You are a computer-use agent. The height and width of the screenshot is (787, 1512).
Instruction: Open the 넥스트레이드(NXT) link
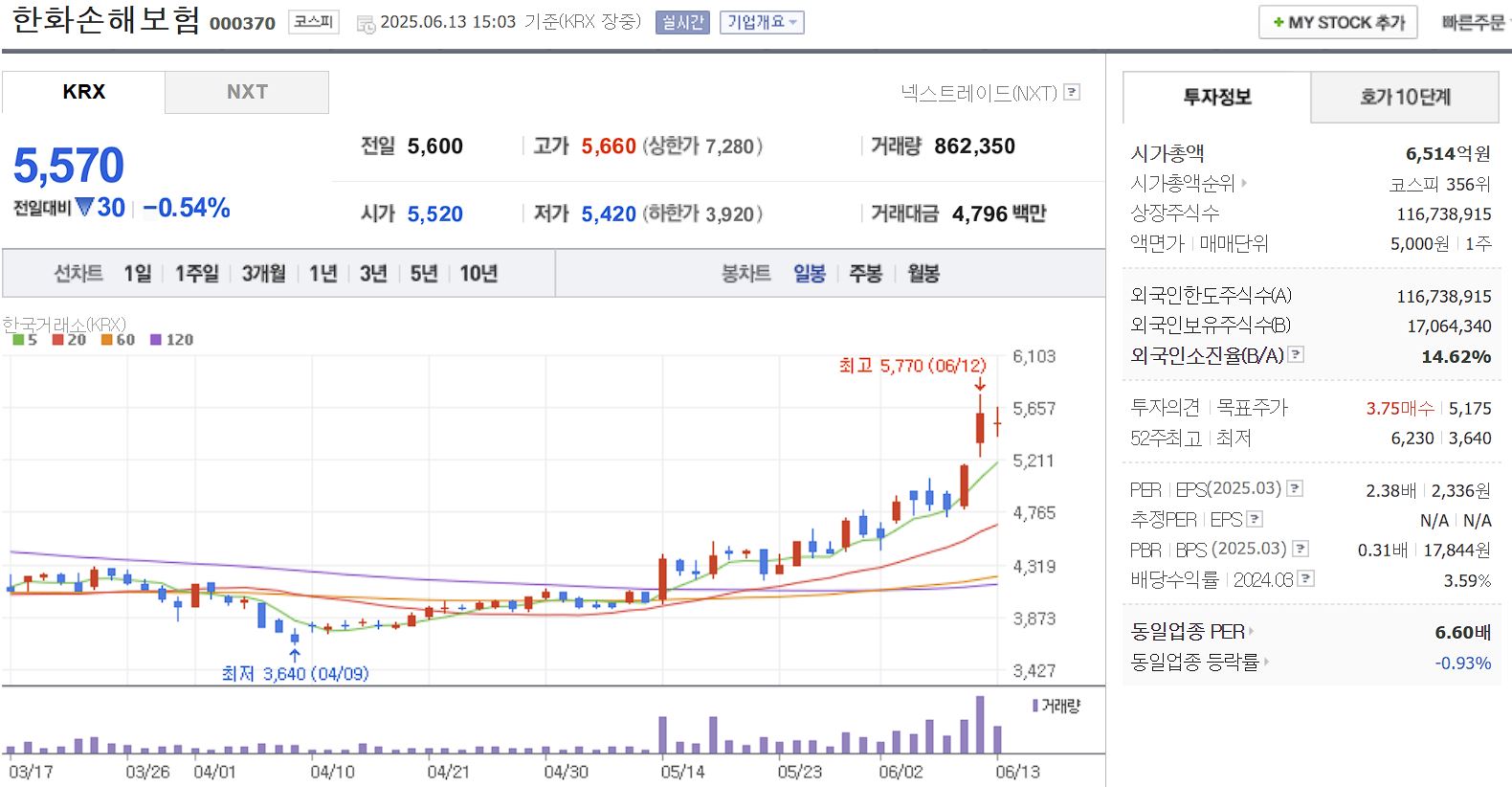(978, 93)
